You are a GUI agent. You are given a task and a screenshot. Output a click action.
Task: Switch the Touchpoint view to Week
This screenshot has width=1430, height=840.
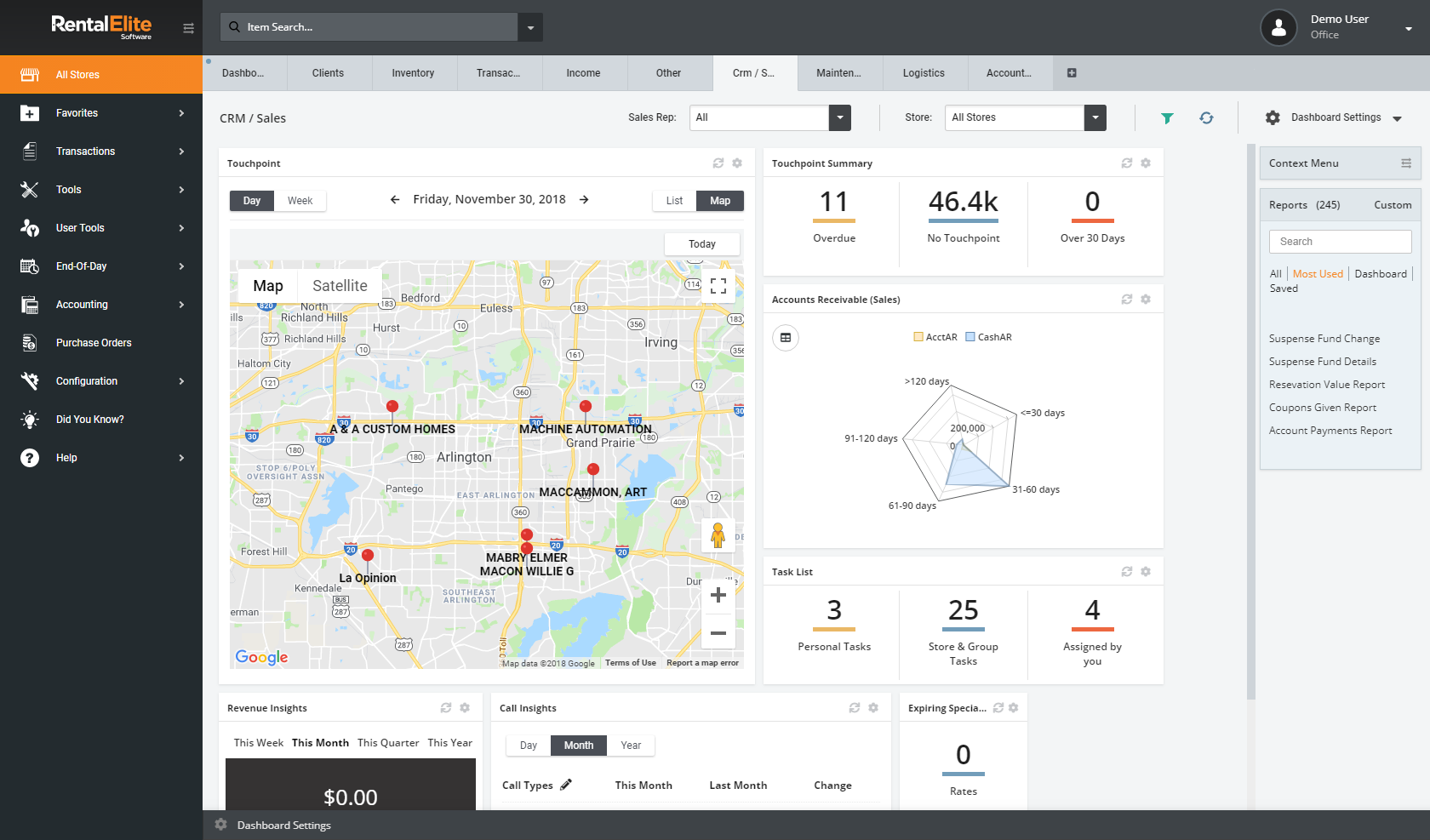click(300, 200)
